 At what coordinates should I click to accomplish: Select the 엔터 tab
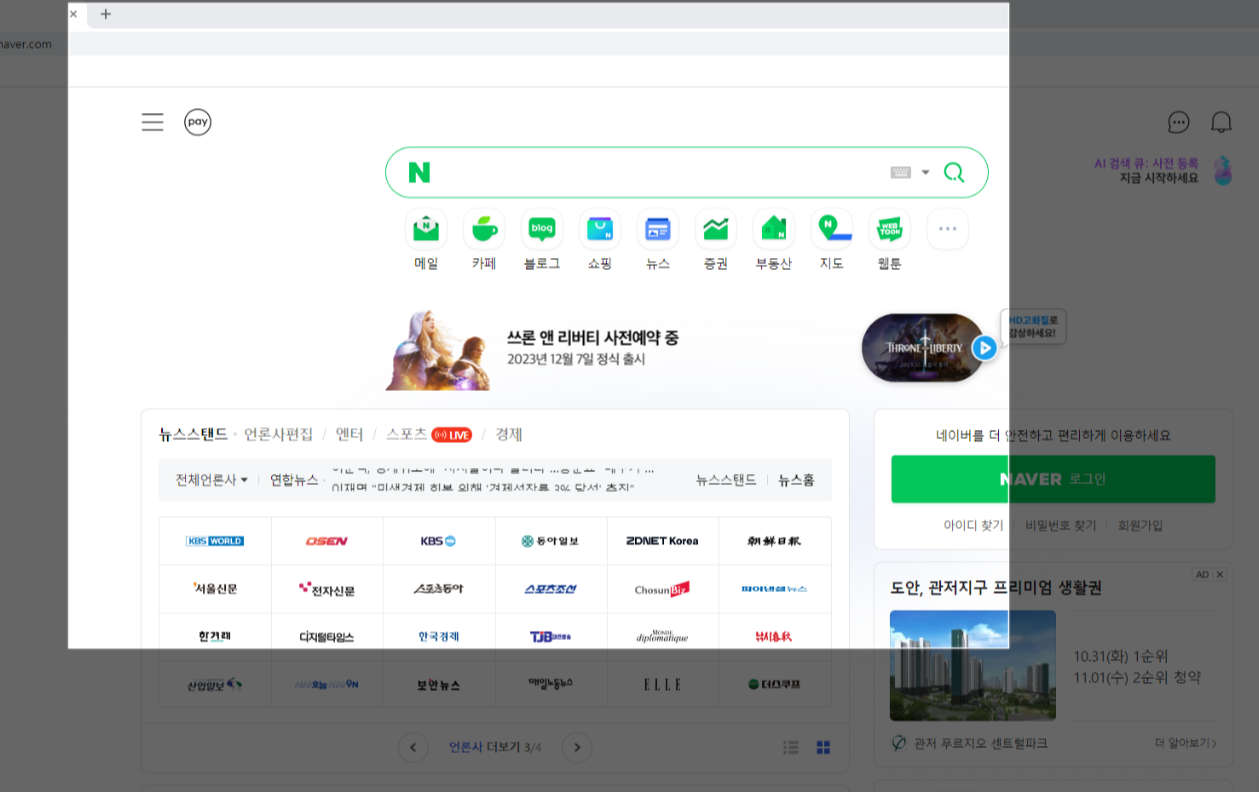click(x=349, y=434)
